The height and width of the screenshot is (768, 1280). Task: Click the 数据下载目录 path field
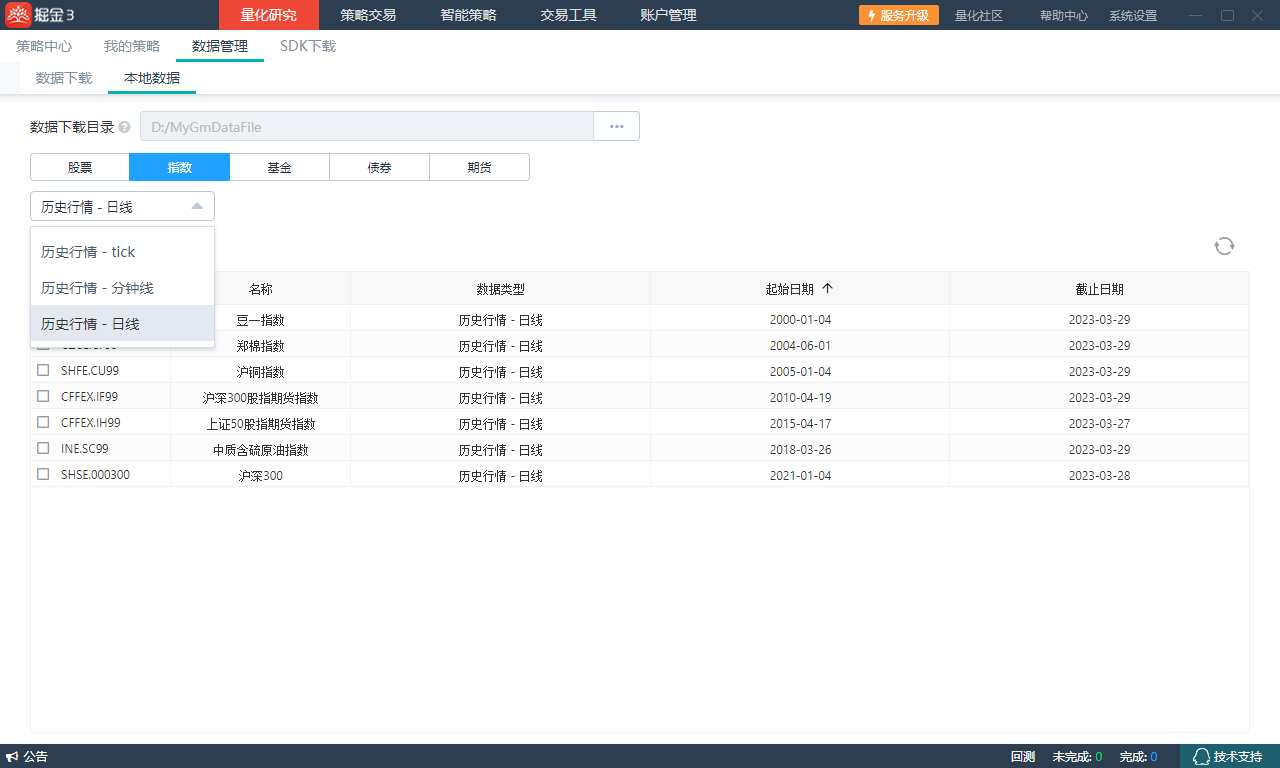tap(366, 126)
